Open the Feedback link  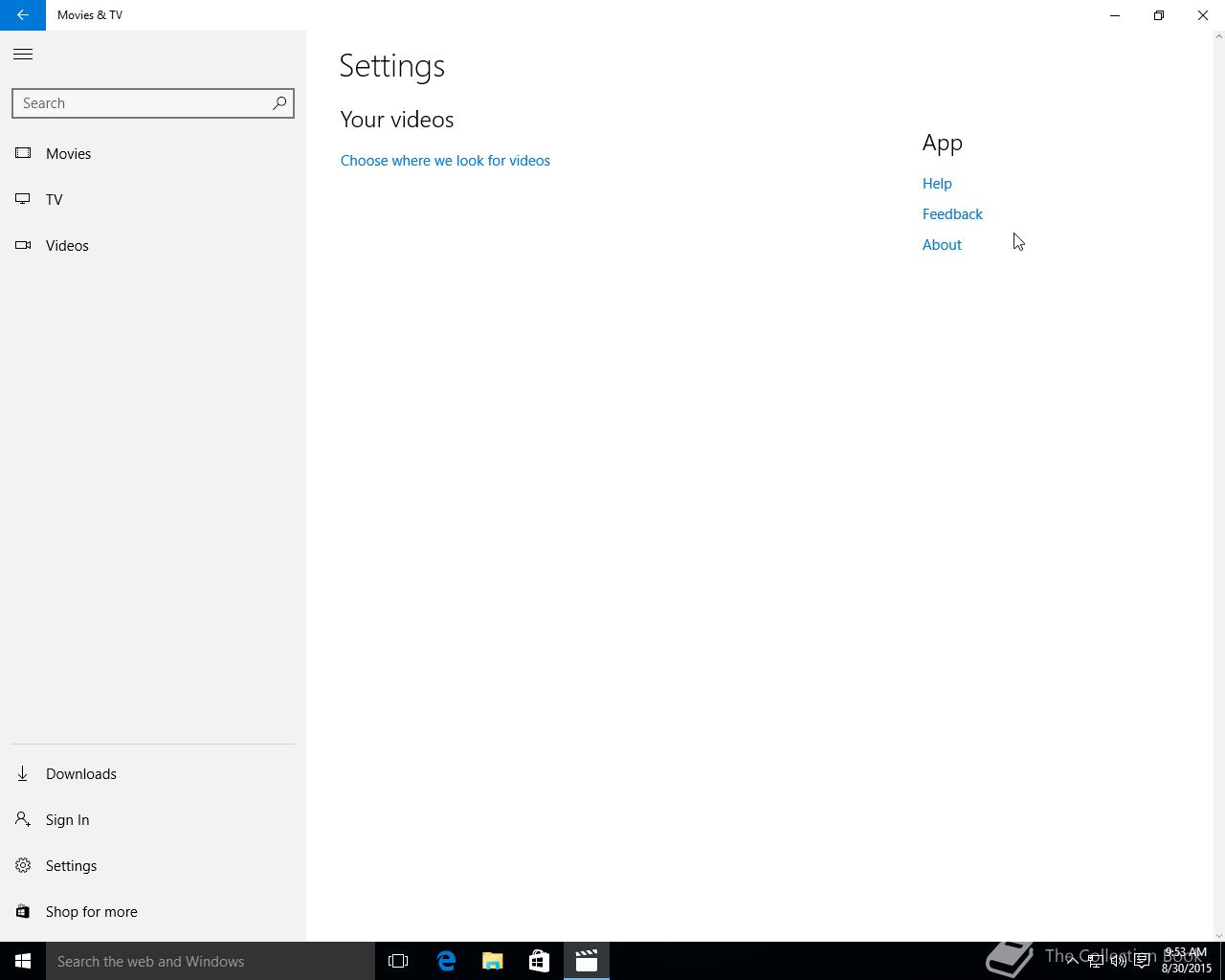(x=952, y=214)
